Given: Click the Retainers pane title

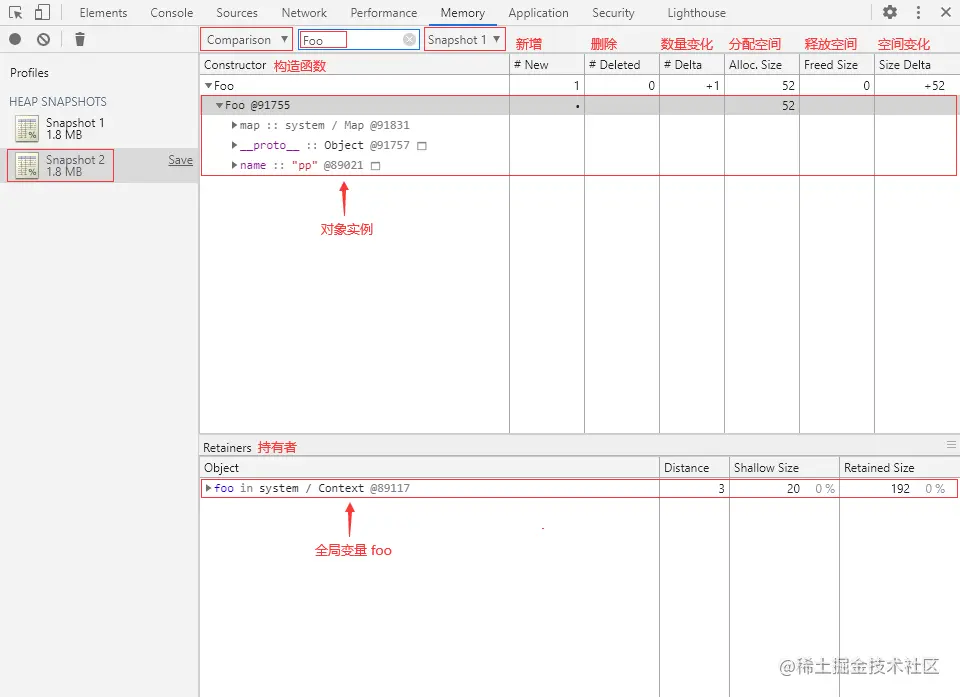Looking at the screenshot, I should pyautogui.click(x=227, y=448).
